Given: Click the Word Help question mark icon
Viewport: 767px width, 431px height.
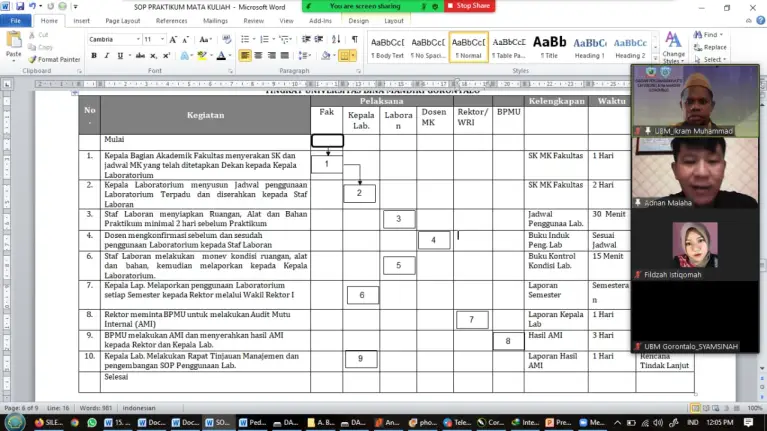Looking at the screenshot, I should pyautogui.click(x=759, y=20).
